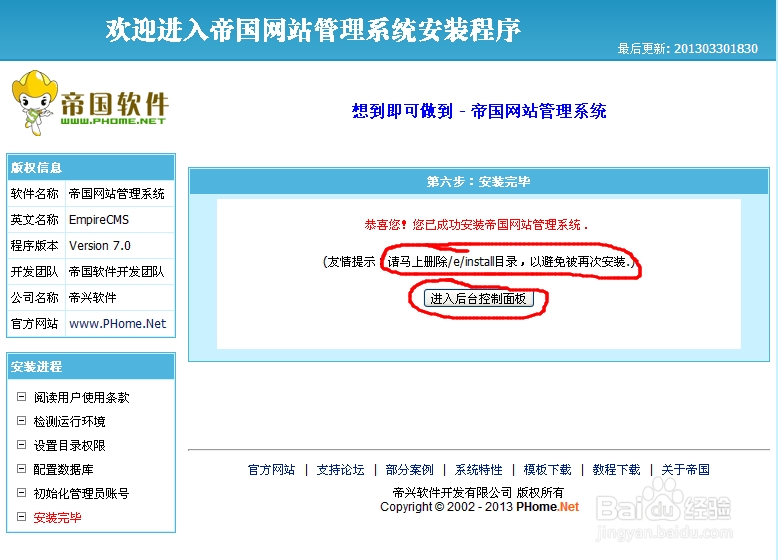Select the 阅读用户使用条款 step text
The height and width of the screenshot is (560, 778).
tap(81, 397)
